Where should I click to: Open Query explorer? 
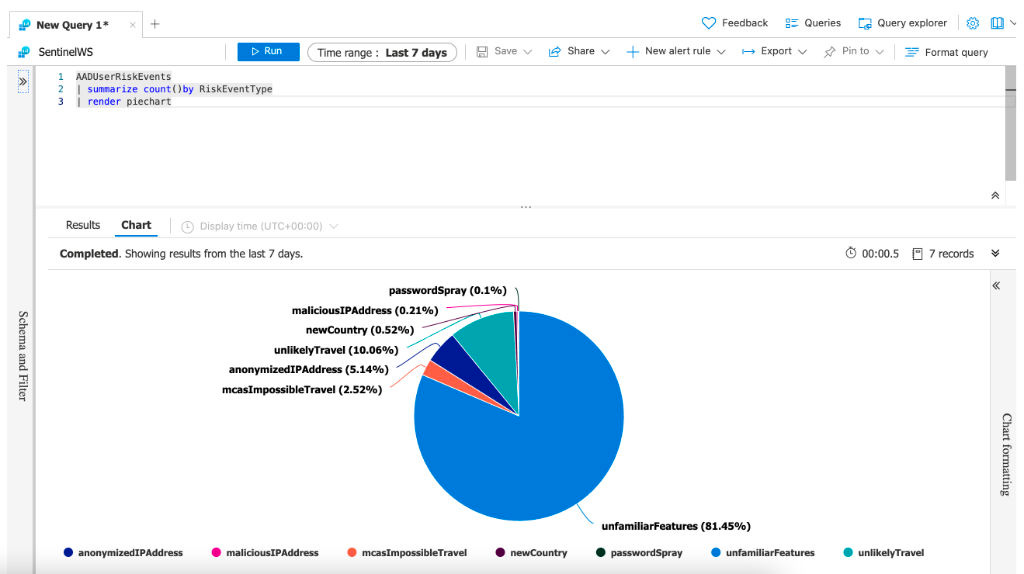tap(912, 23)
